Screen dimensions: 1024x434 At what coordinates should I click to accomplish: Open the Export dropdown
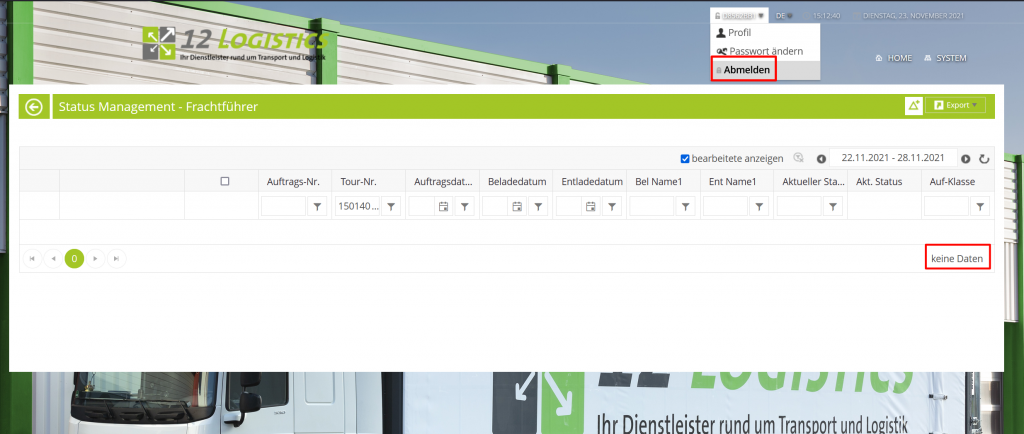[957, 105]
